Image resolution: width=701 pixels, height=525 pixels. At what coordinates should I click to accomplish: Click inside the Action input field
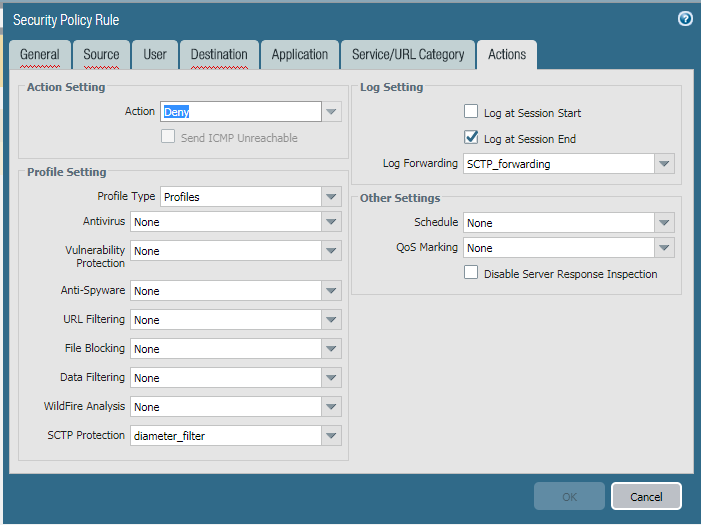240,112
